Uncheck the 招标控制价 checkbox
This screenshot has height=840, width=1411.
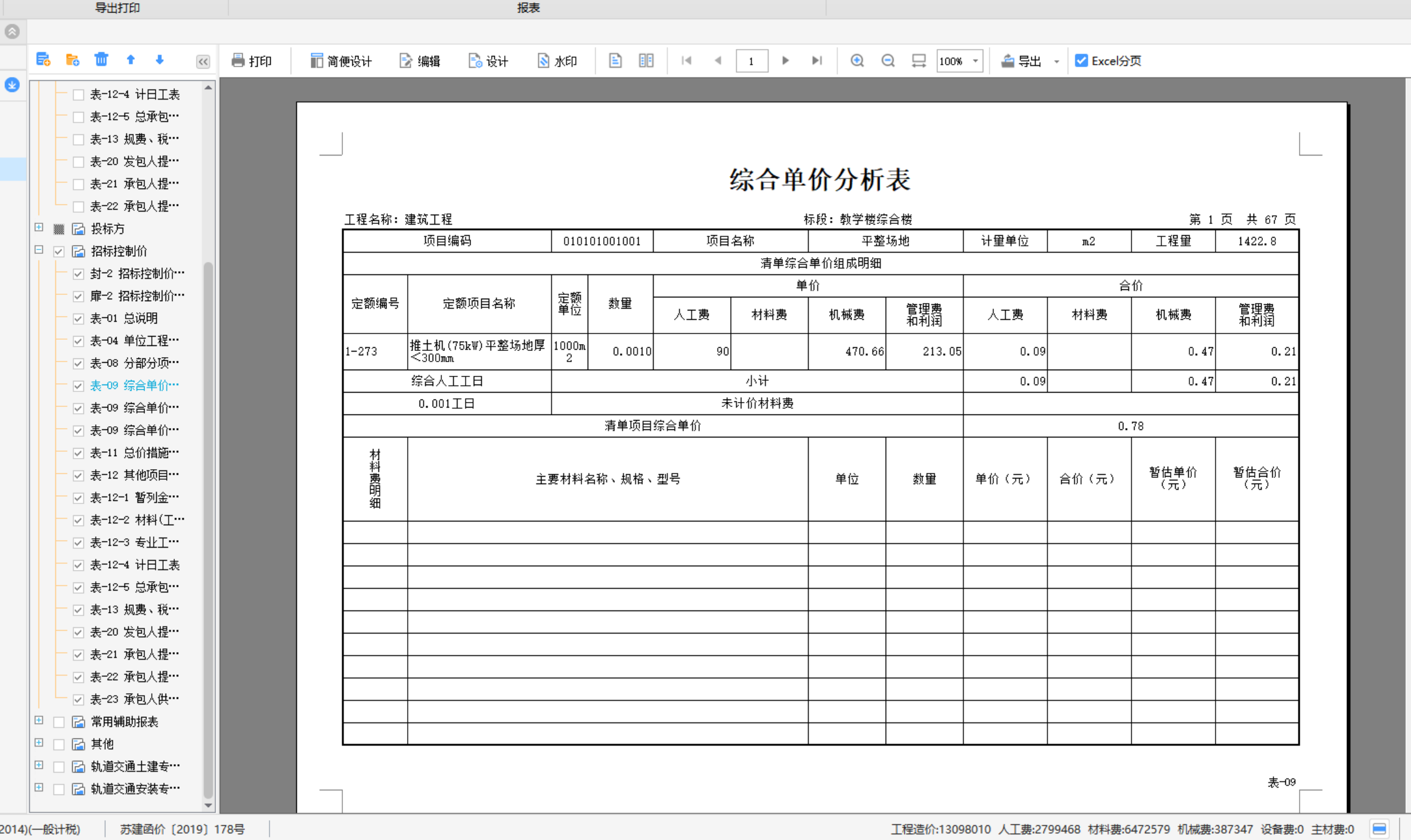click(x=59, y=251)
